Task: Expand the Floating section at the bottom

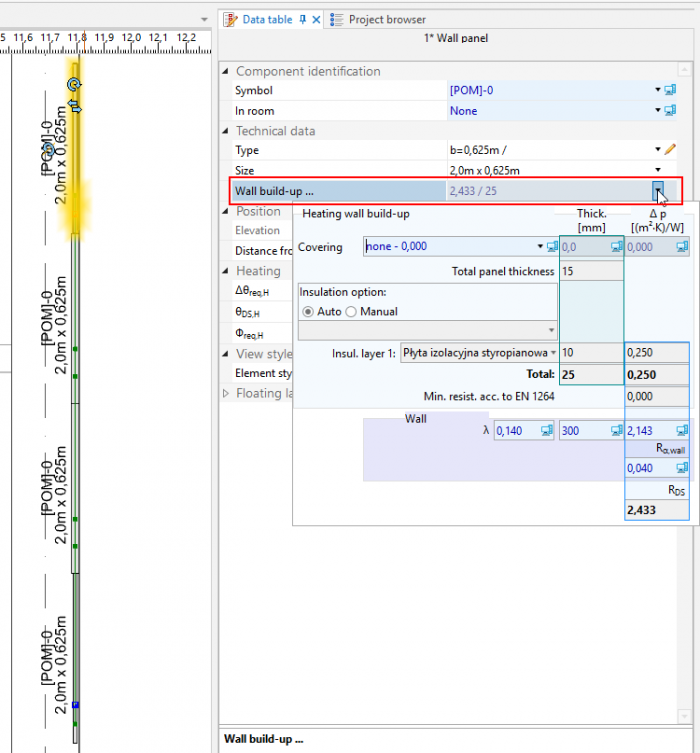Action: [226, 394]
